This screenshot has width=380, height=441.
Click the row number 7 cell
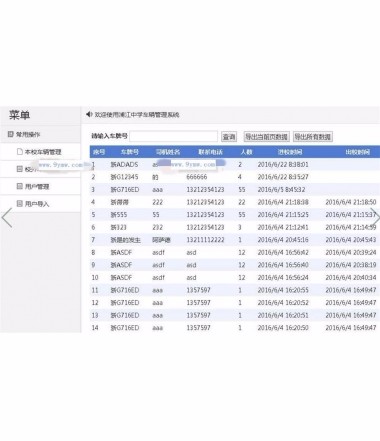93,240
